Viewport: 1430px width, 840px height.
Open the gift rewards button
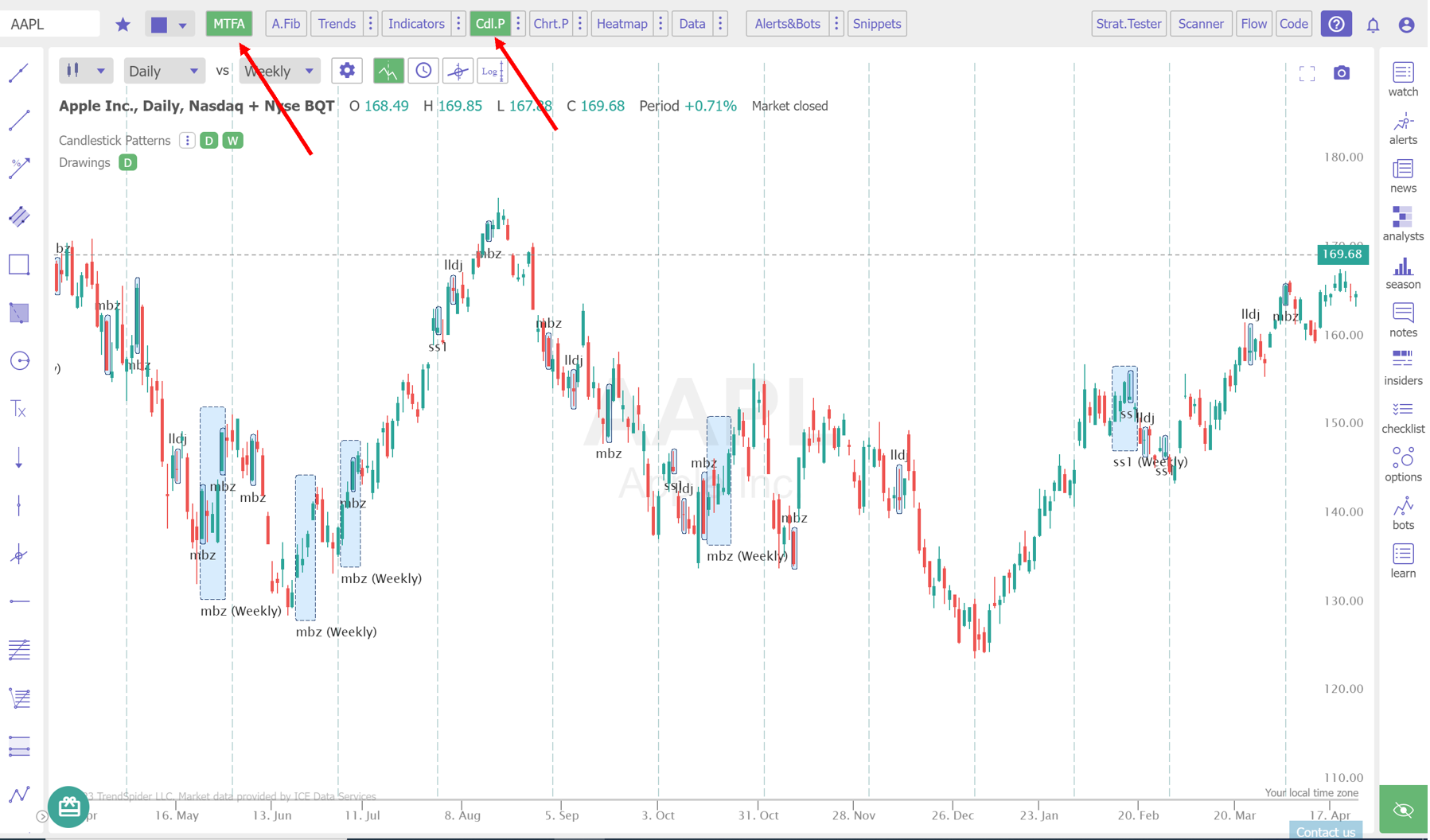pos(68,807)
